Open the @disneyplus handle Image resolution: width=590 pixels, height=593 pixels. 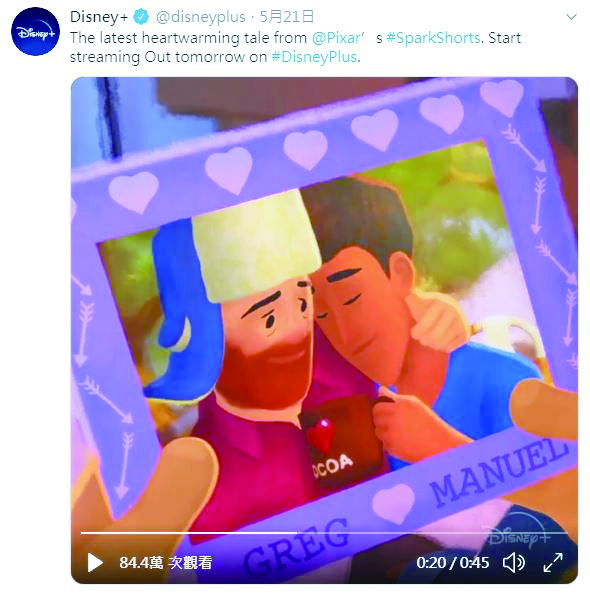click(200, 17)
